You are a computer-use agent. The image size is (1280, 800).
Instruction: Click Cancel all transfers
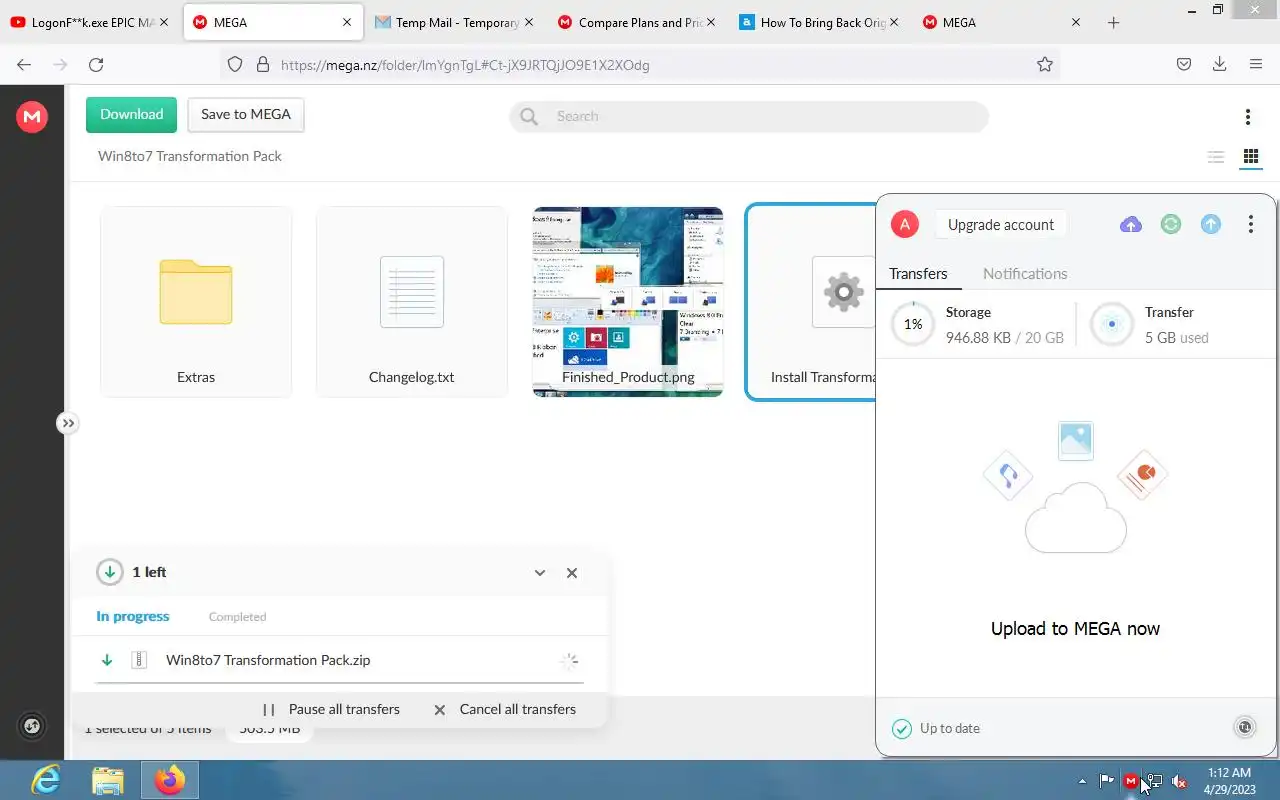tap(505, 709)
